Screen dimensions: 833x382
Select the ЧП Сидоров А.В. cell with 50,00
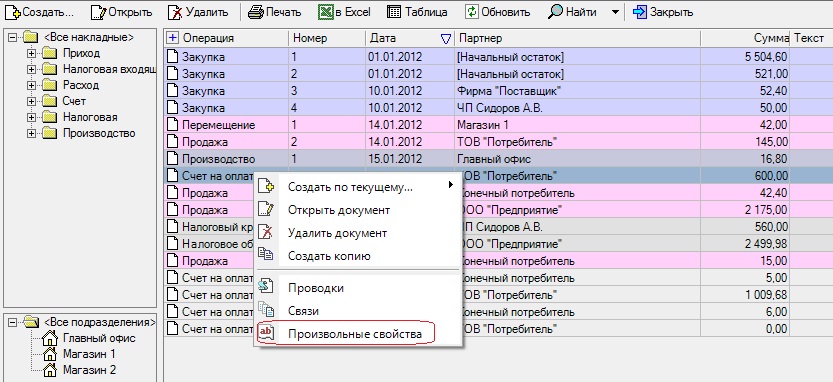[577, 108]
